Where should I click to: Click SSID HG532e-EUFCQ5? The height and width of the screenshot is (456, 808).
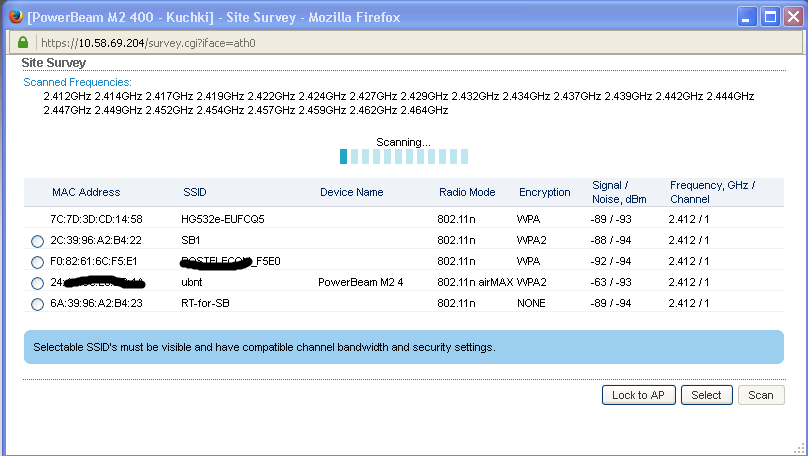pyautogui.click(x=223, y=219)
